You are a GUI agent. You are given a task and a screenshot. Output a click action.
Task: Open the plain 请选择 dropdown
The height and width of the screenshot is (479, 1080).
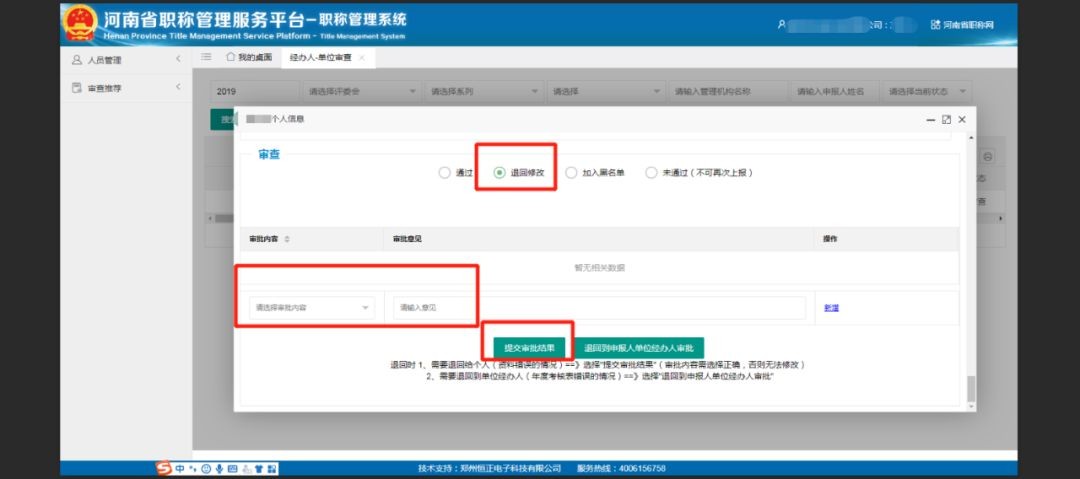pos(604,91)
